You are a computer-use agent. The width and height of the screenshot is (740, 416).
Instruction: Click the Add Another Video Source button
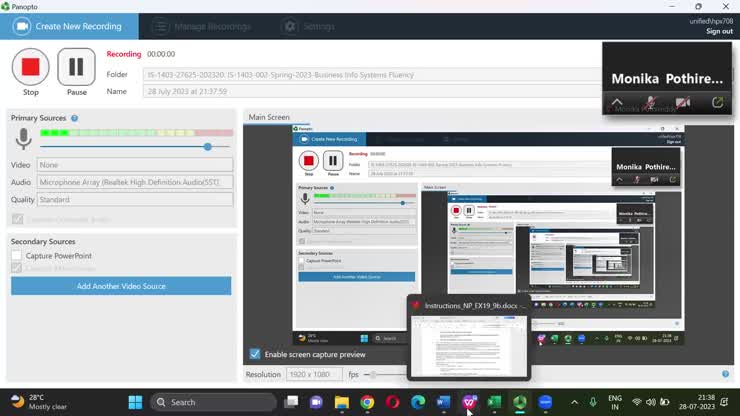pos(121,286)
